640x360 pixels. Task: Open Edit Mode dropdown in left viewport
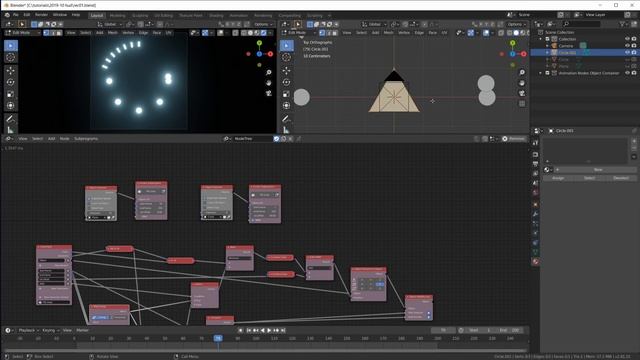(23, 33)
